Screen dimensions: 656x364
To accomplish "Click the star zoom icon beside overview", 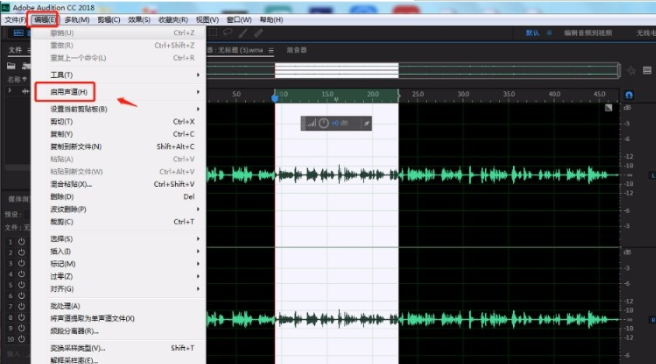I will [x=631, y=70].
